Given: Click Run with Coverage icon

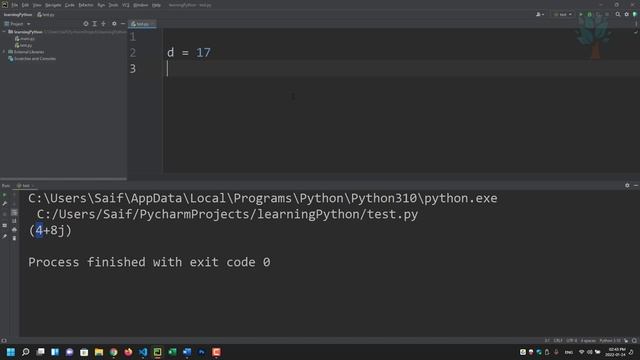Looking at the screenshot, I should (598, 15).
